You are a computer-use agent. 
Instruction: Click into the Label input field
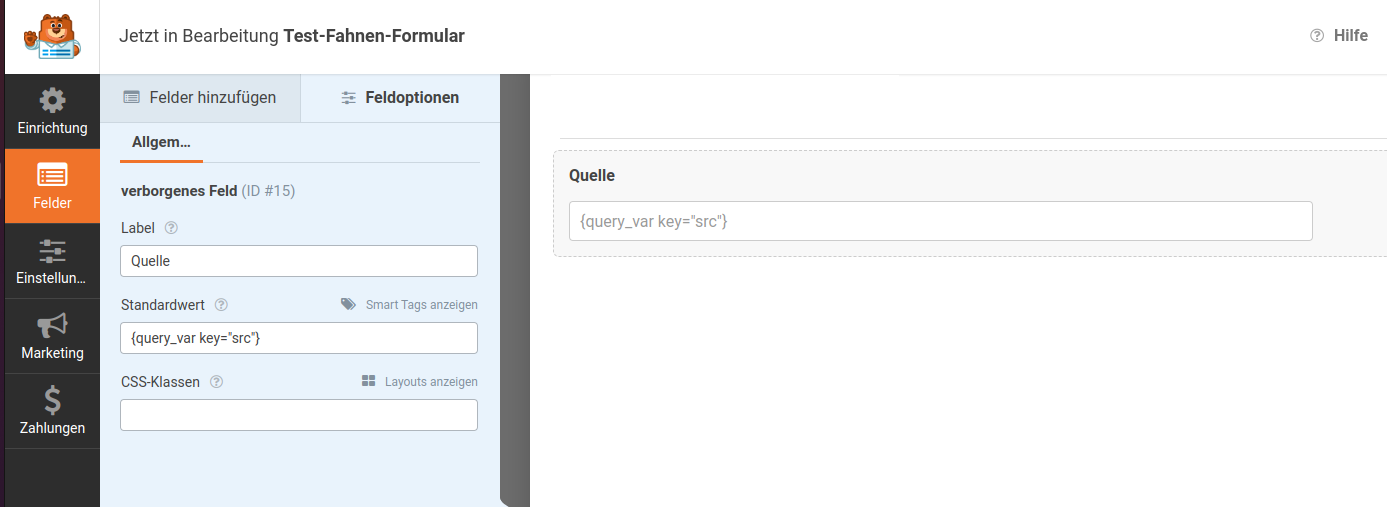tap(299, 261)
